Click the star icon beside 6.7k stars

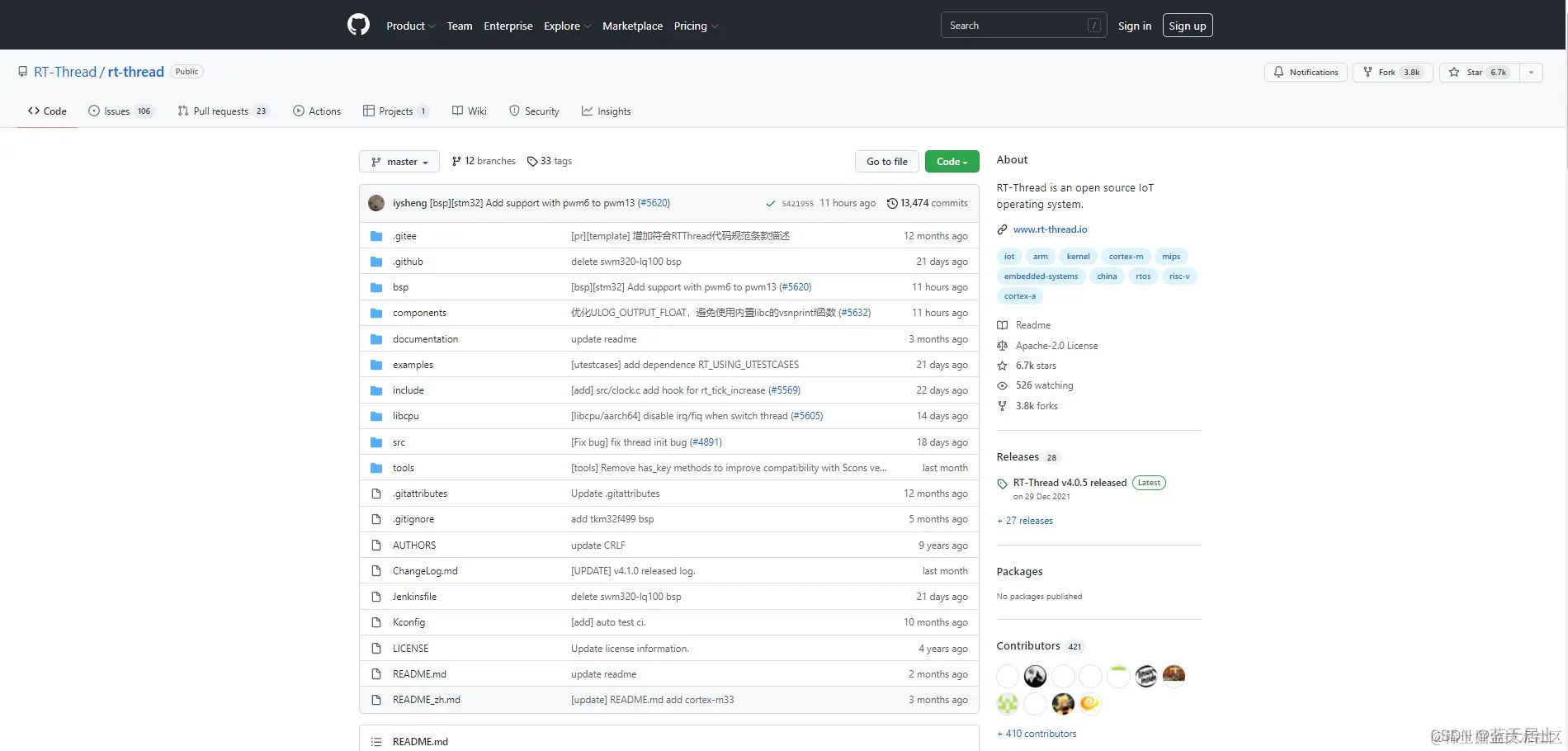(x=1002, y=366)
